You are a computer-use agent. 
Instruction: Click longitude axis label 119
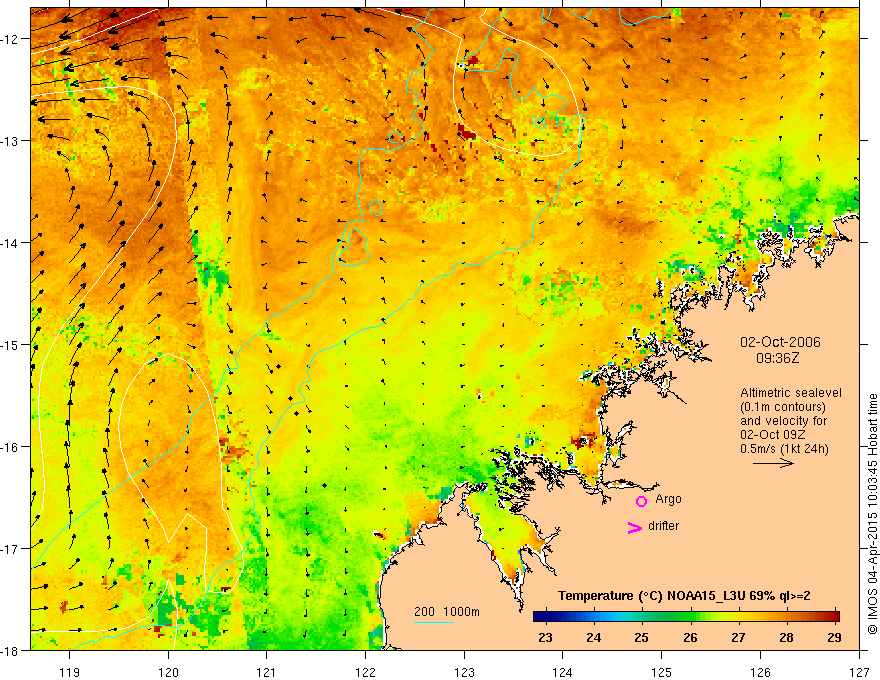click(x=70, y=672)
